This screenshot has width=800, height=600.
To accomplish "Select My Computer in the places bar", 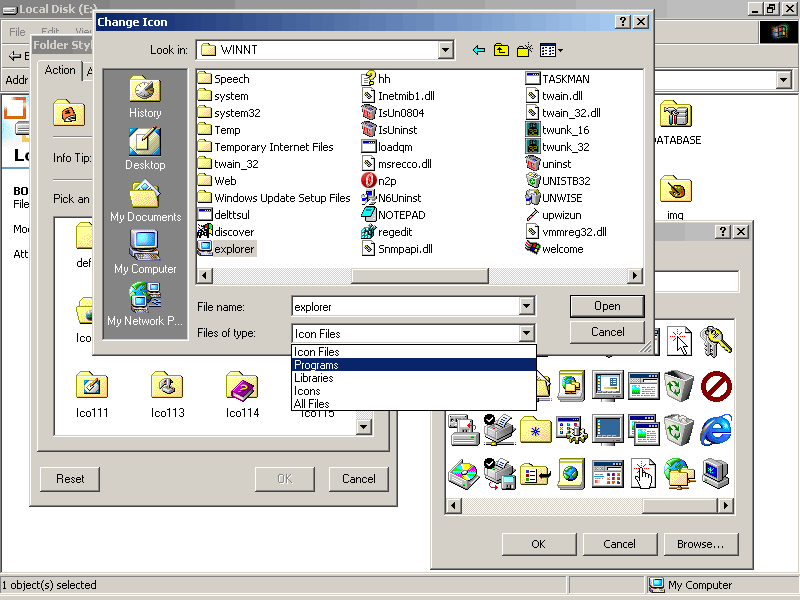I will pos(145,253).
